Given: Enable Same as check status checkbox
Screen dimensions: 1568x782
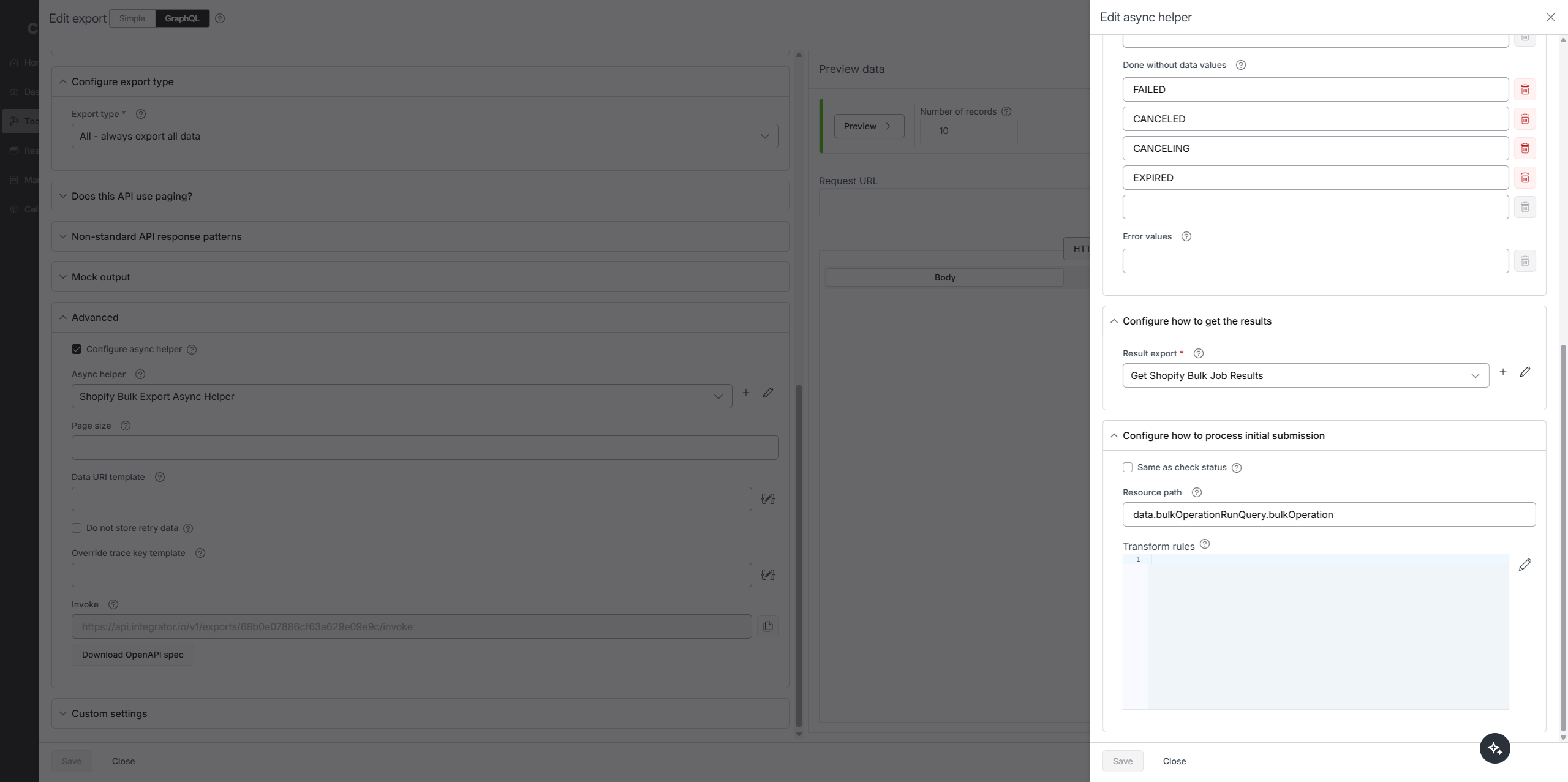Looking at the screenshot, I should tap(1128, 467).
